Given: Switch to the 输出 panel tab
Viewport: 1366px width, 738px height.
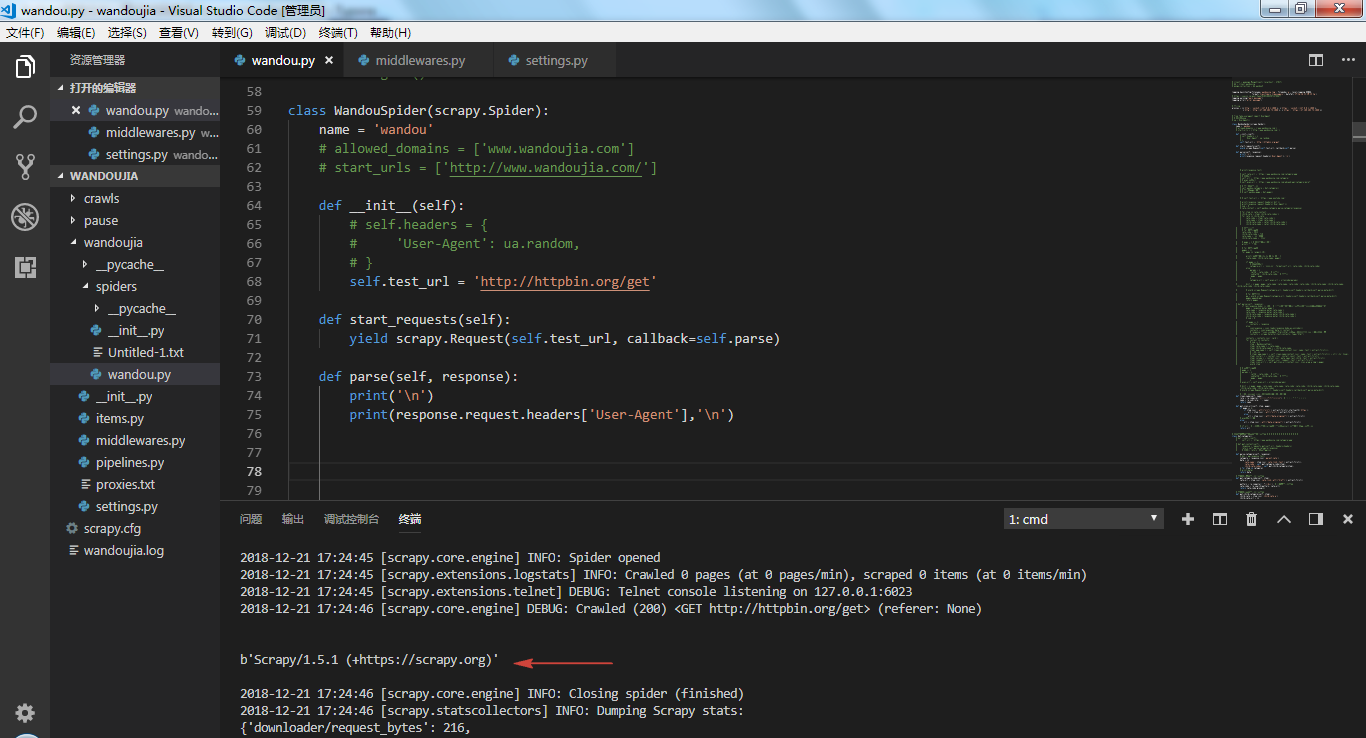Looking at the screenshot, I should pyautogui.click(x=293, y=519).
